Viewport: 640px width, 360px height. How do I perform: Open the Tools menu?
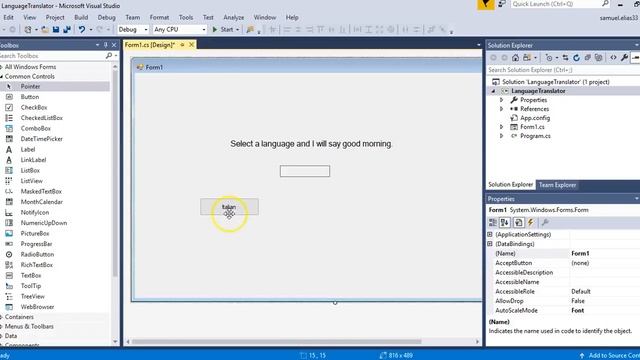point(186,18)
